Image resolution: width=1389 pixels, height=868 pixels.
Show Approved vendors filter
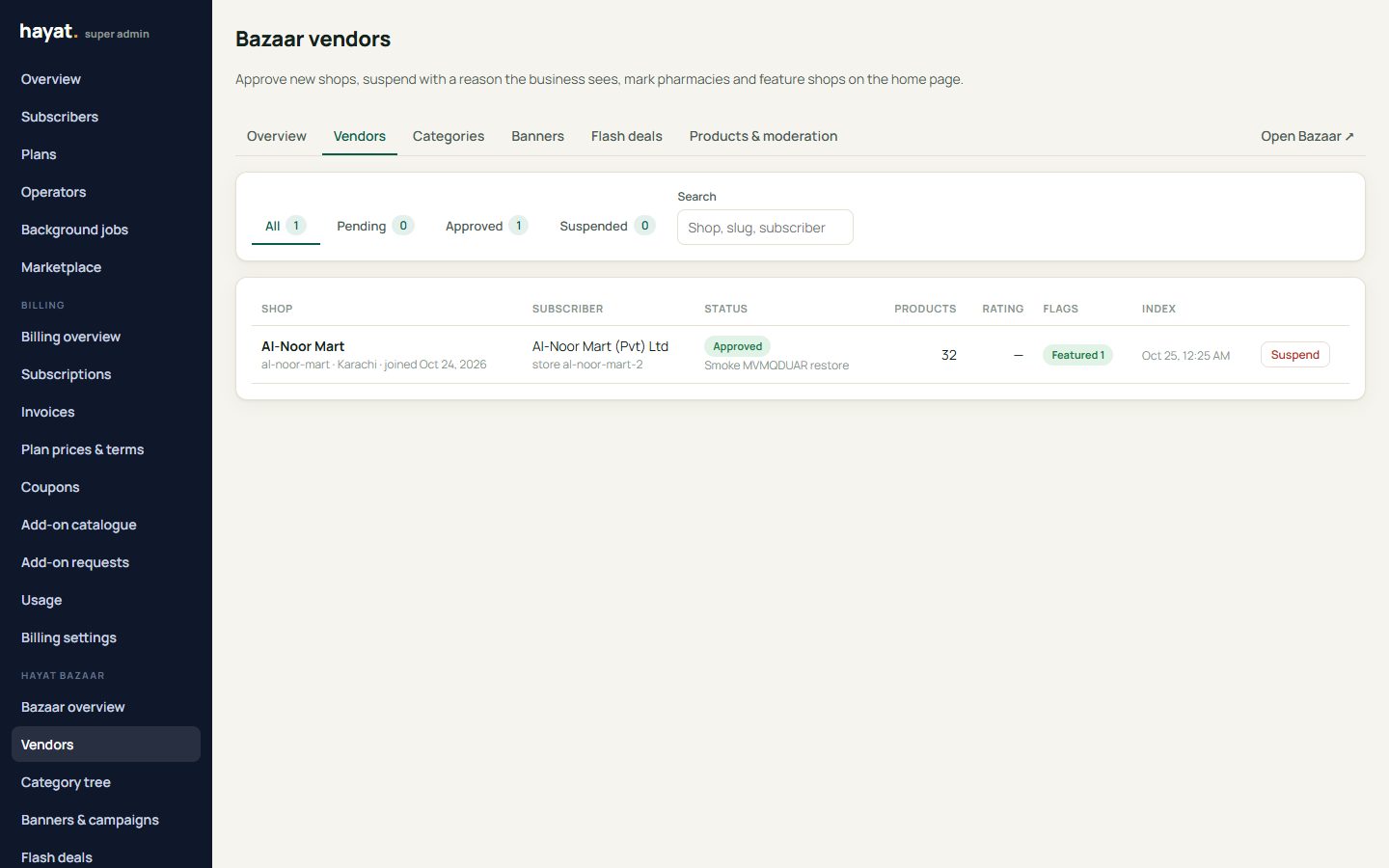point(486,226)
